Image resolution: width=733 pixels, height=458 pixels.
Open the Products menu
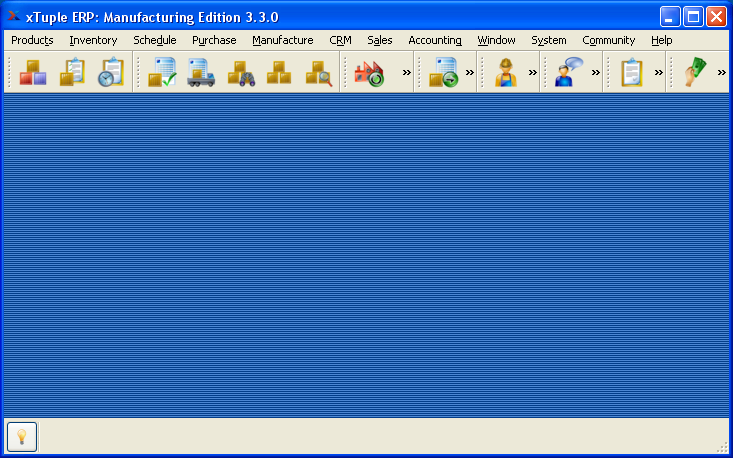pyautogui.click(x=32, y=41)
